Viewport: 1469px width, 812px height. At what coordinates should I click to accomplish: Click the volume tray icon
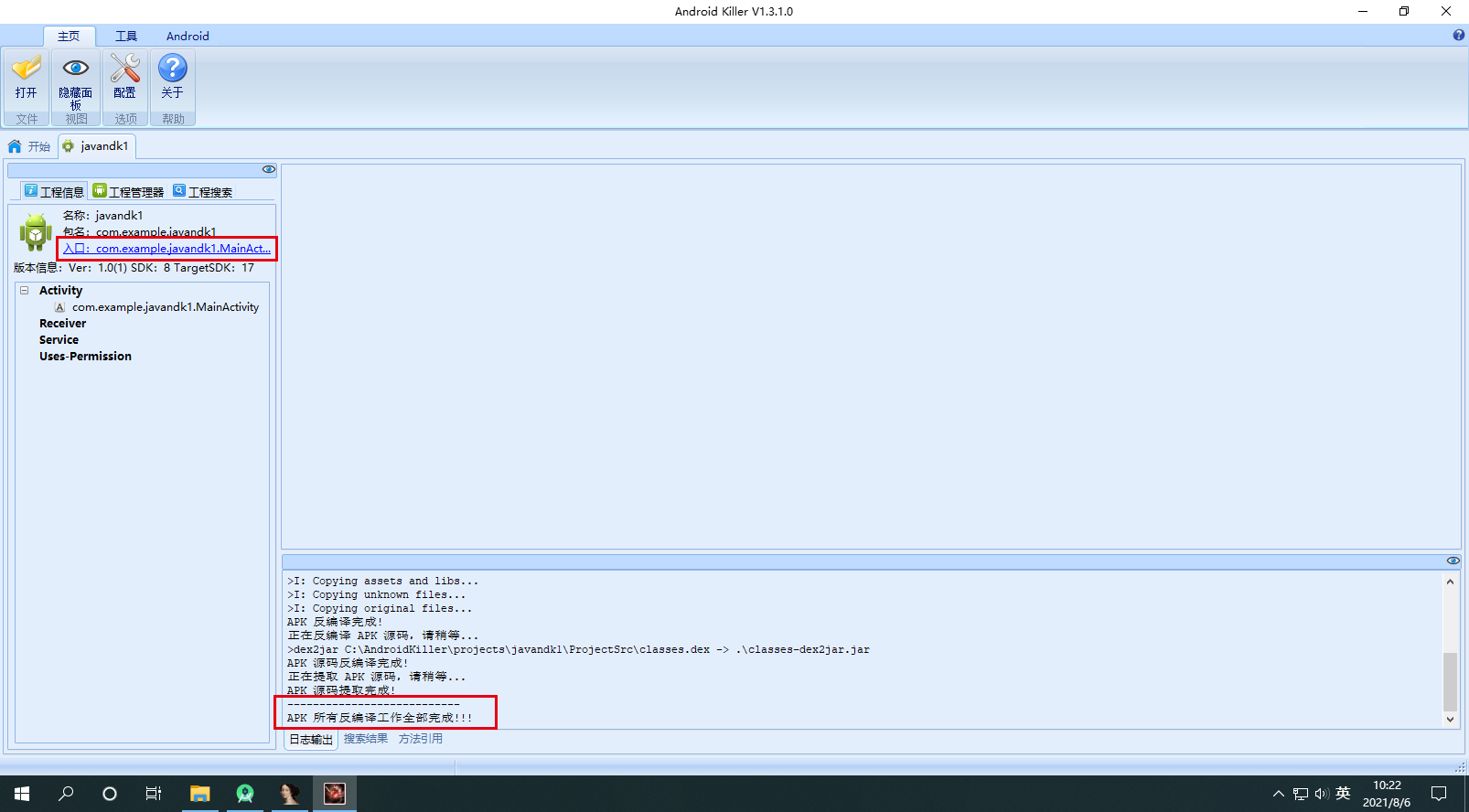tap(1322, 794)
